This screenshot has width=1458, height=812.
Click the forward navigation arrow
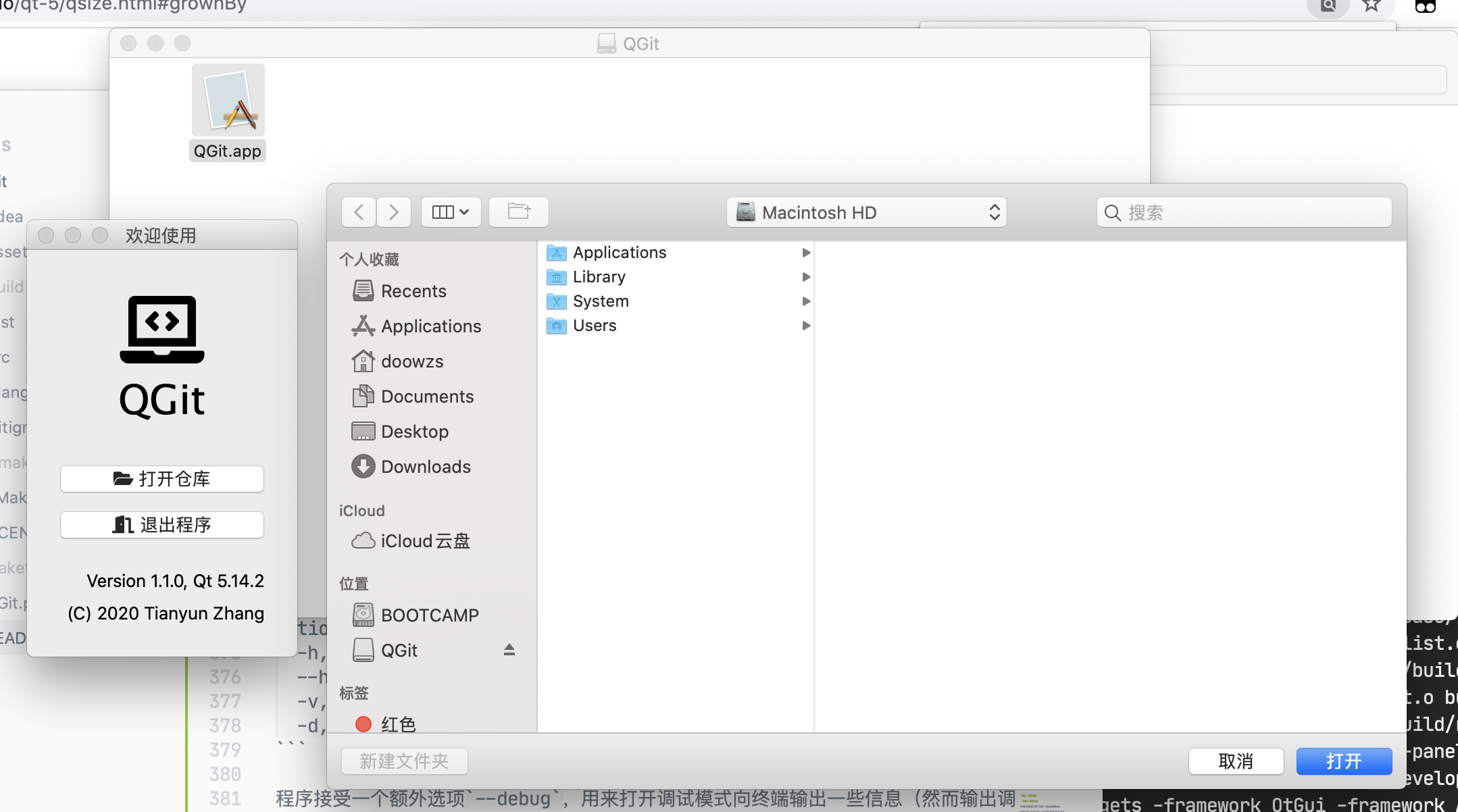[394, 212]
